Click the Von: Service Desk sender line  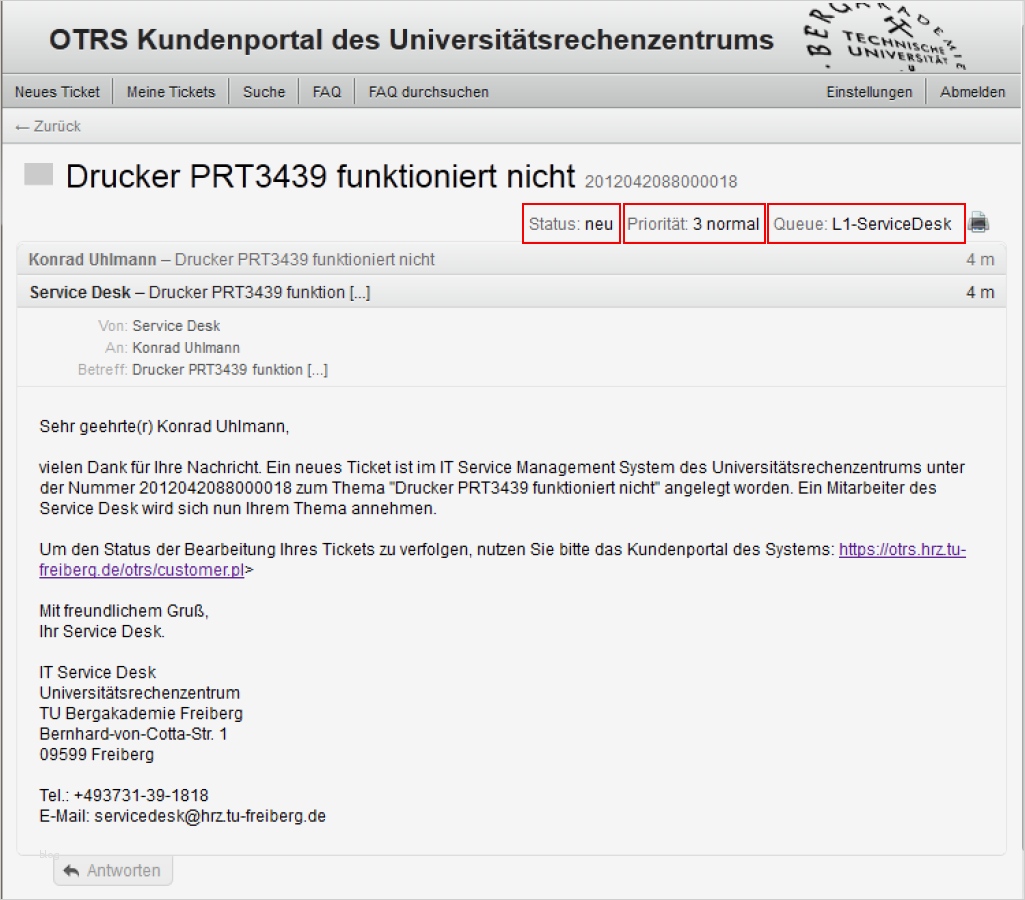(x=159, y=325)
